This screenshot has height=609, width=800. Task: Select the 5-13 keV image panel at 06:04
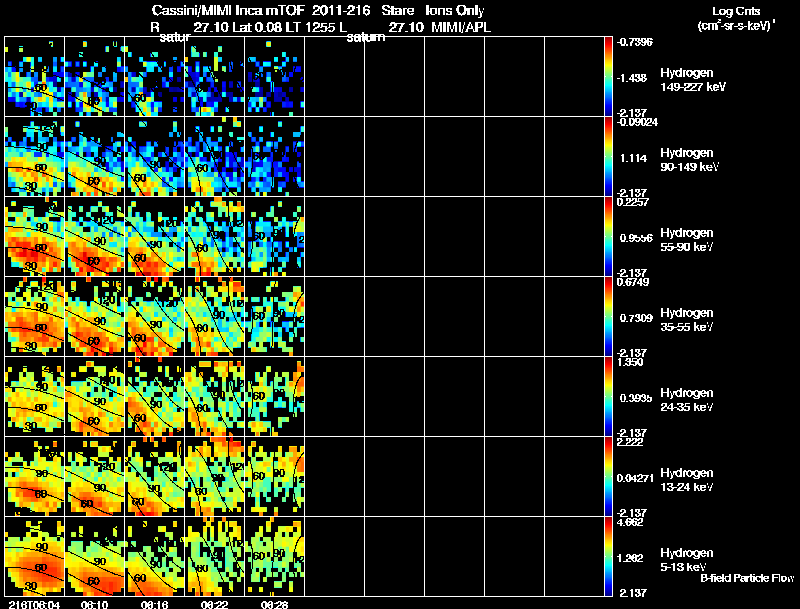[x=35, y=556]
